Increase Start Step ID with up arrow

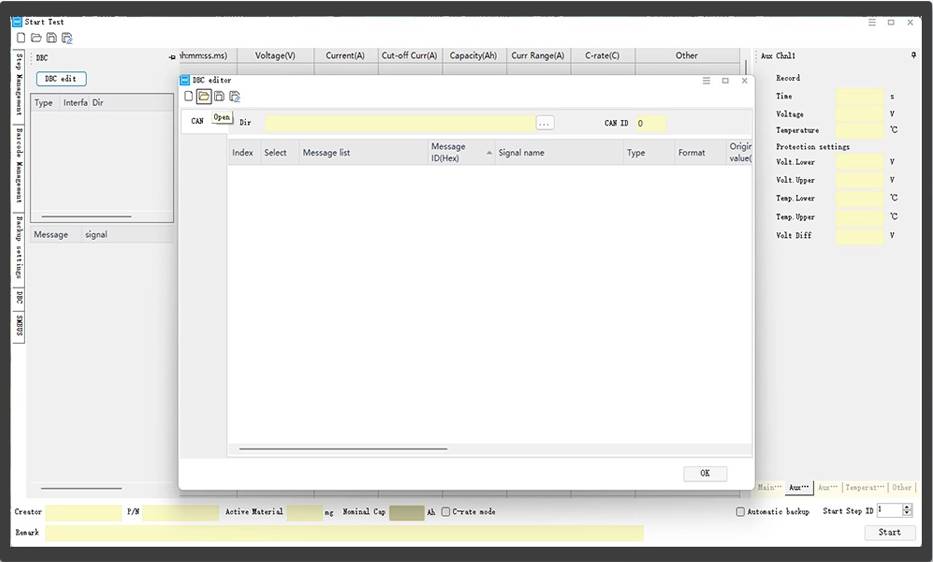point(907,507)
